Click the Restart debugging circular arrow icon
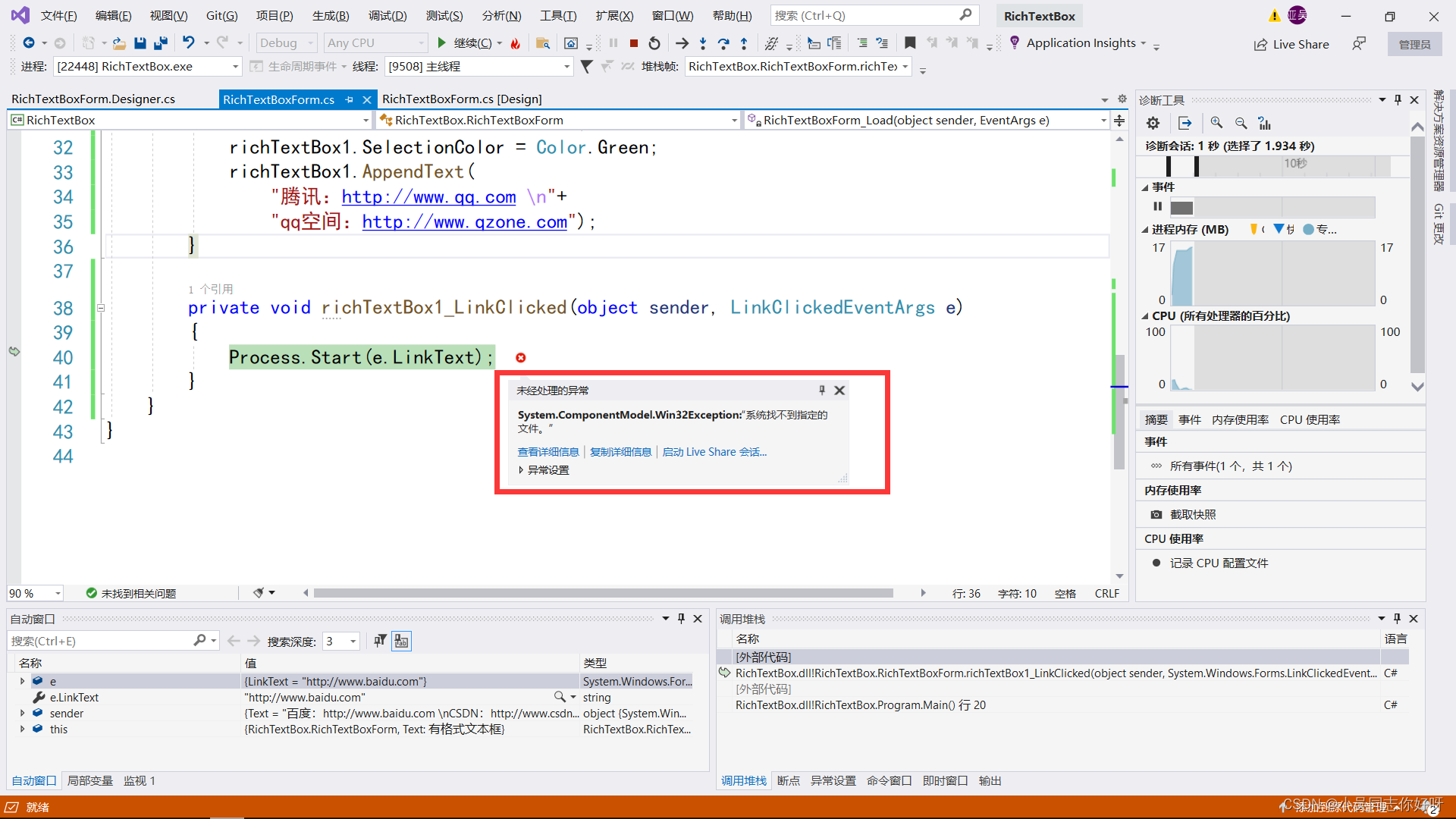The width and height of the screenshot is (1456, 819). click(654, 43)
